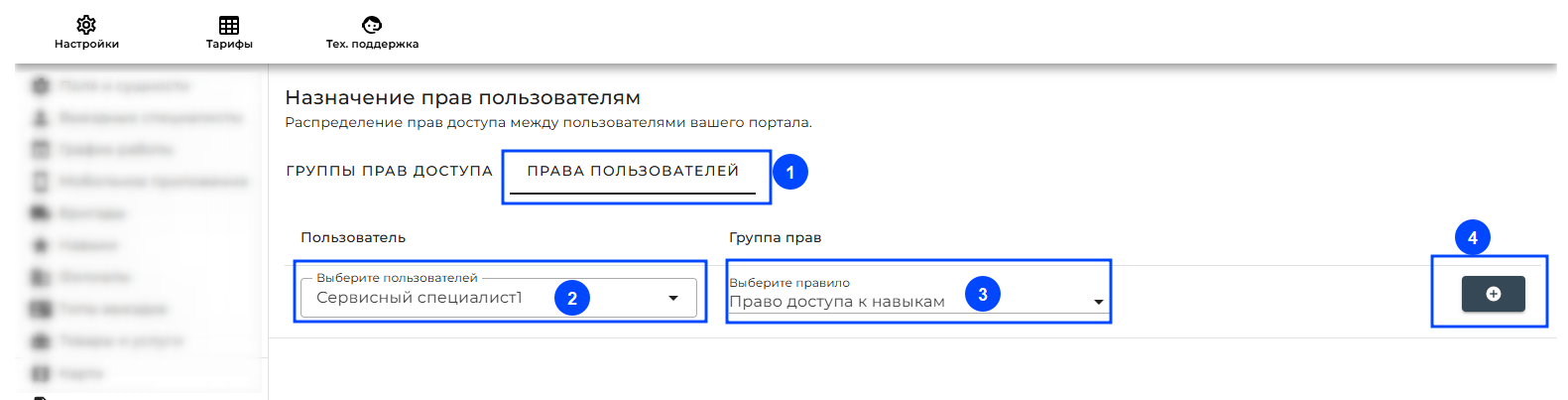Click the numbered badge 1 marker

(790, 172)
